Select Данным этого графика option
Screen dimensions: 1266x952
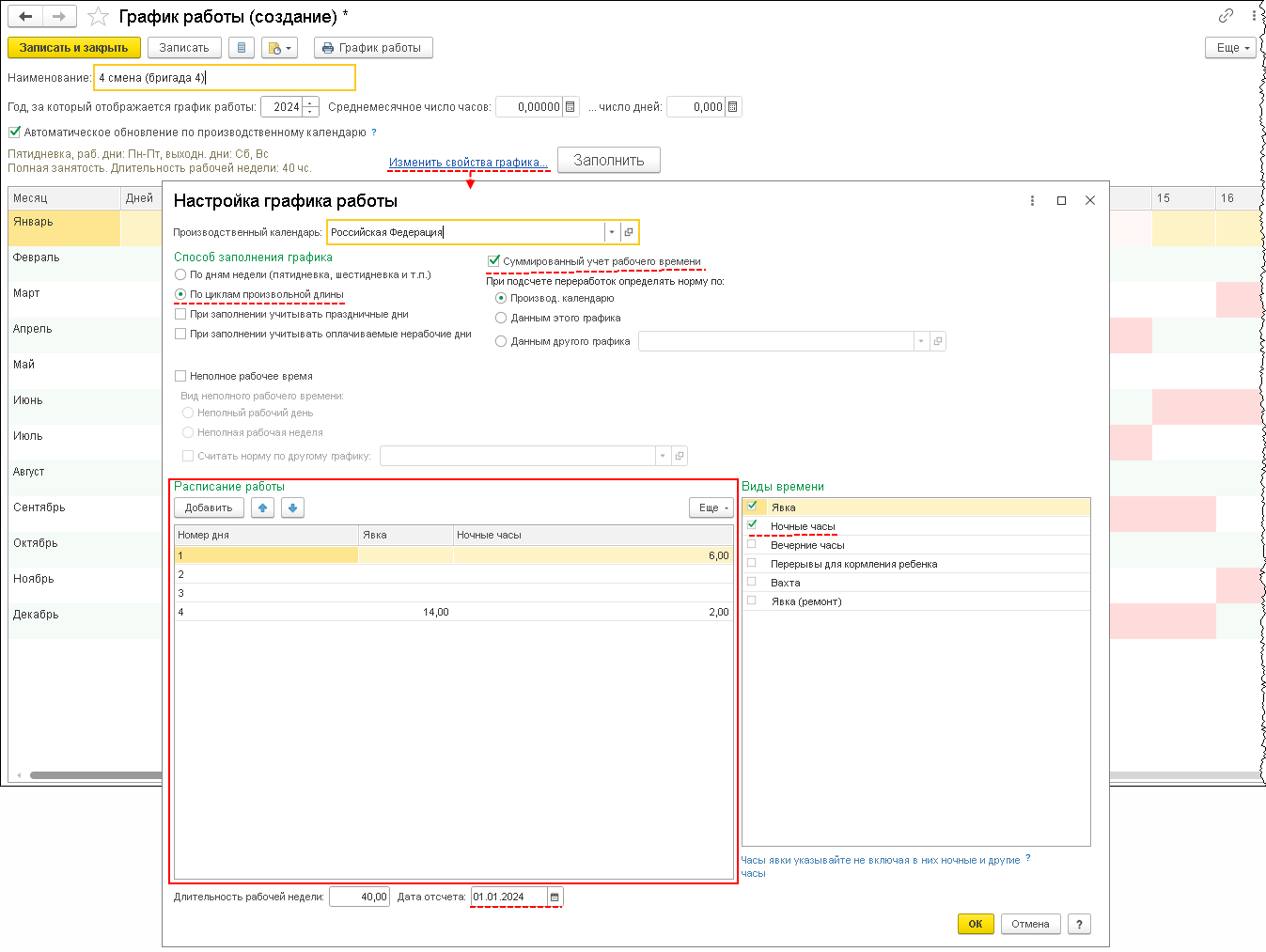tap(501, 318)
